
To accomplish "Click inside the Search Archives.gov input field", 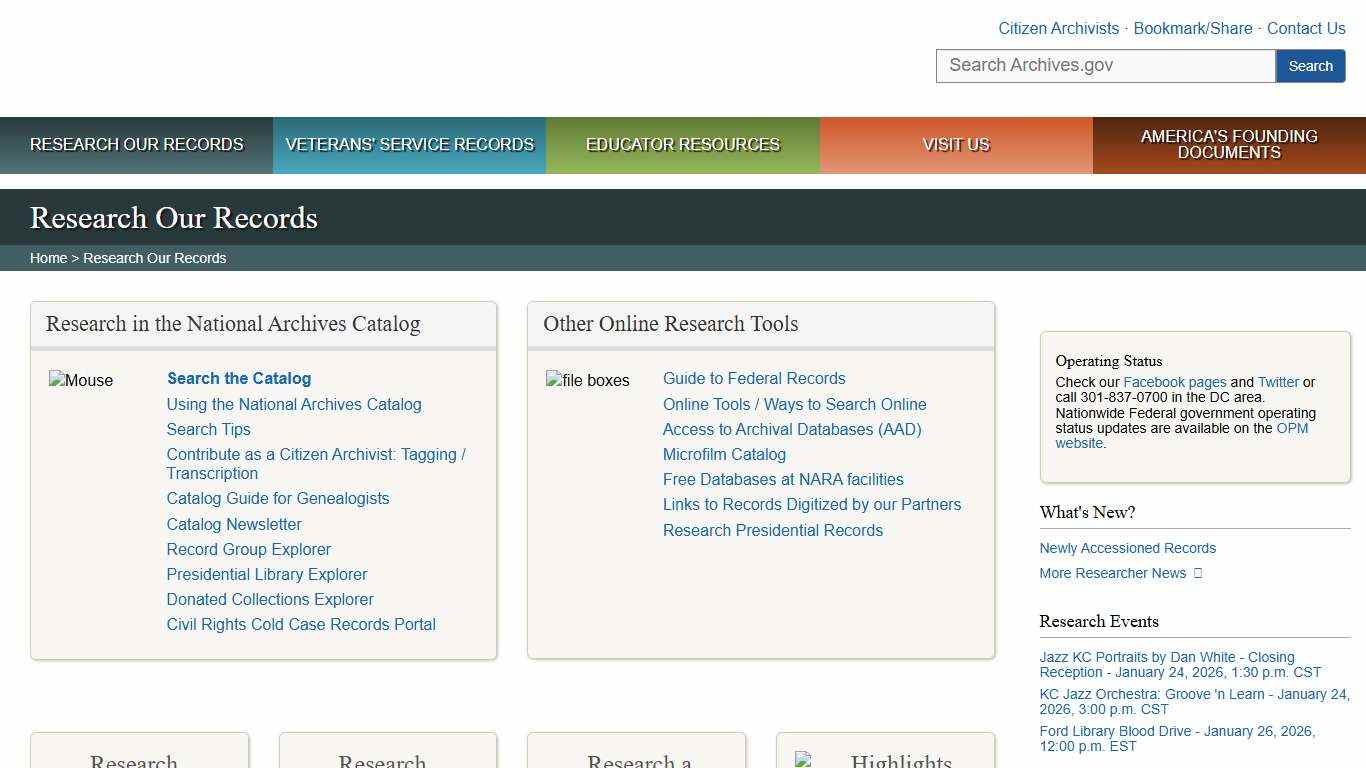I will [x=1105, y=65].
